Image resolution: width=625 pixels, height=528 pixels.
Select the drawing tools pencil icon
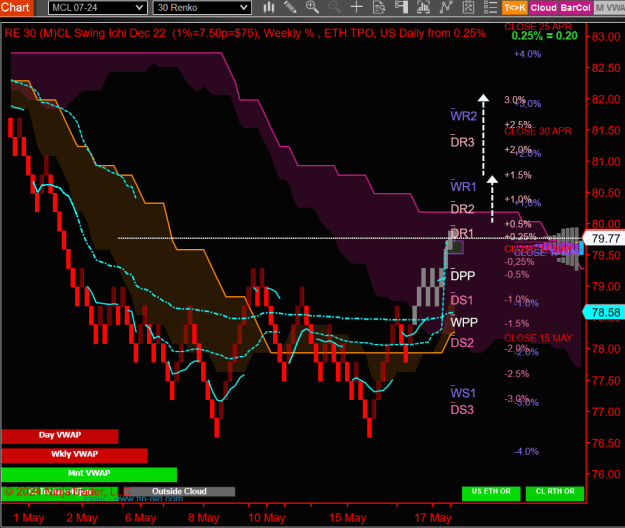pos(290,7)
